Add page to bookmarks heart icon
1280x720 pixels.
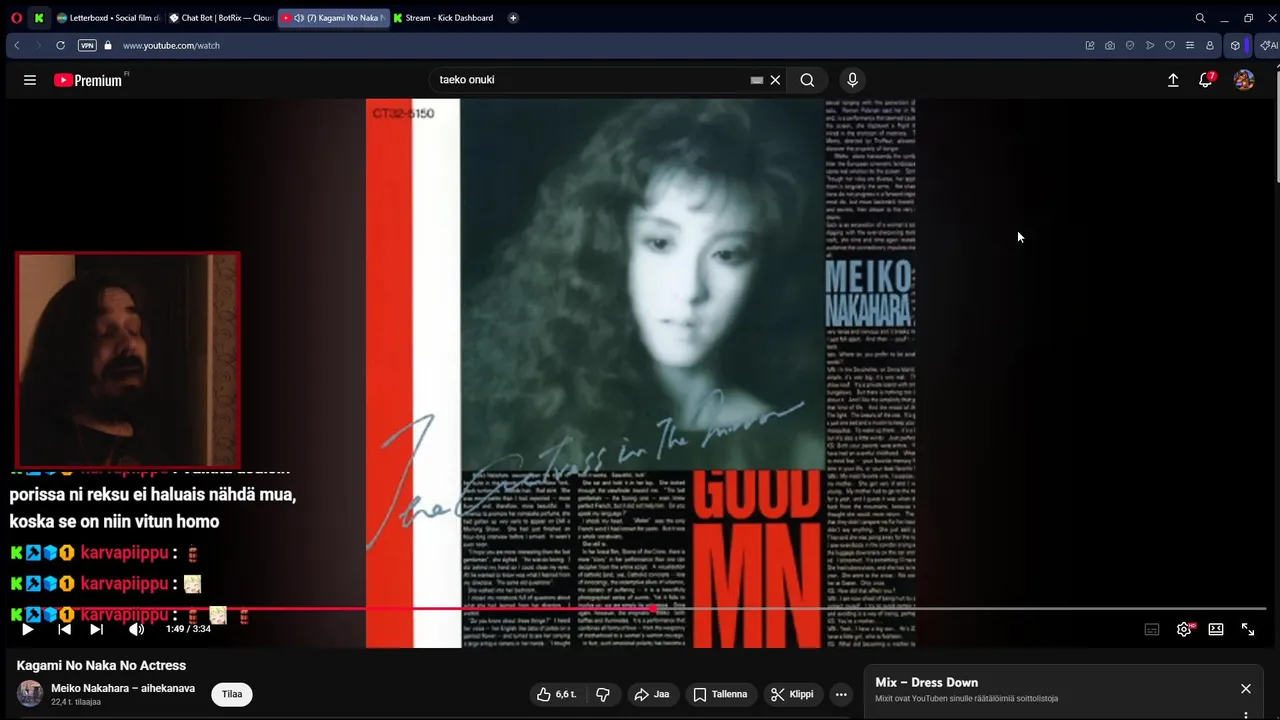click(x=1170, y=45)
